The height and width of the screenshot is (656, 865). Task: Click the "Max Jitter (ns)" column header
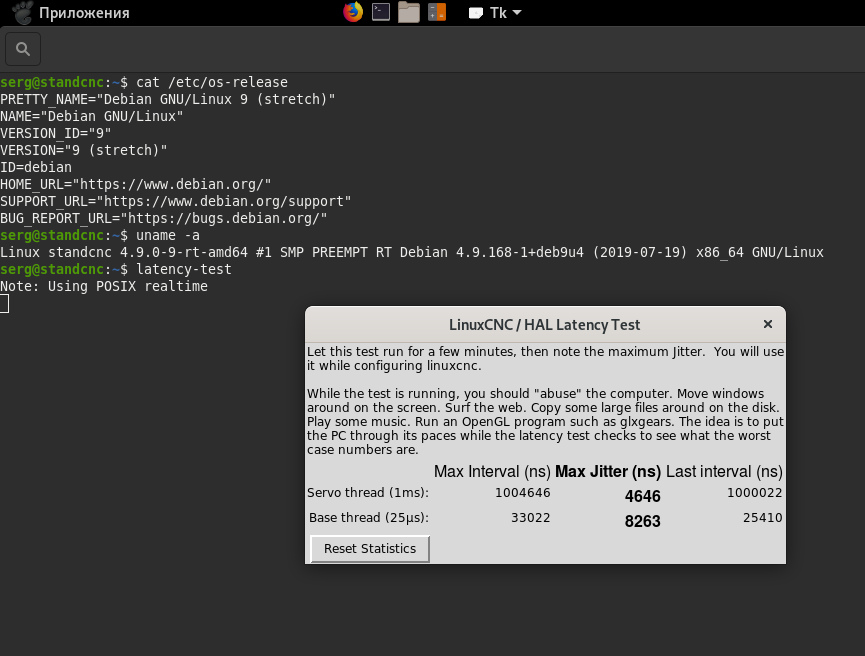click(x=608, y=472)
